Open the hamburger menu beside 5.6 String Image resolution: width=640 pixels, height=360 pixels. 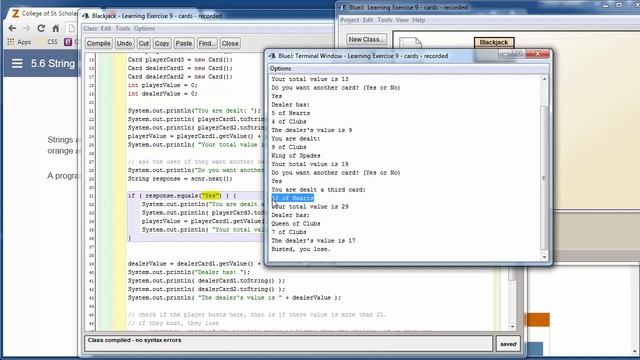point(17,64)
